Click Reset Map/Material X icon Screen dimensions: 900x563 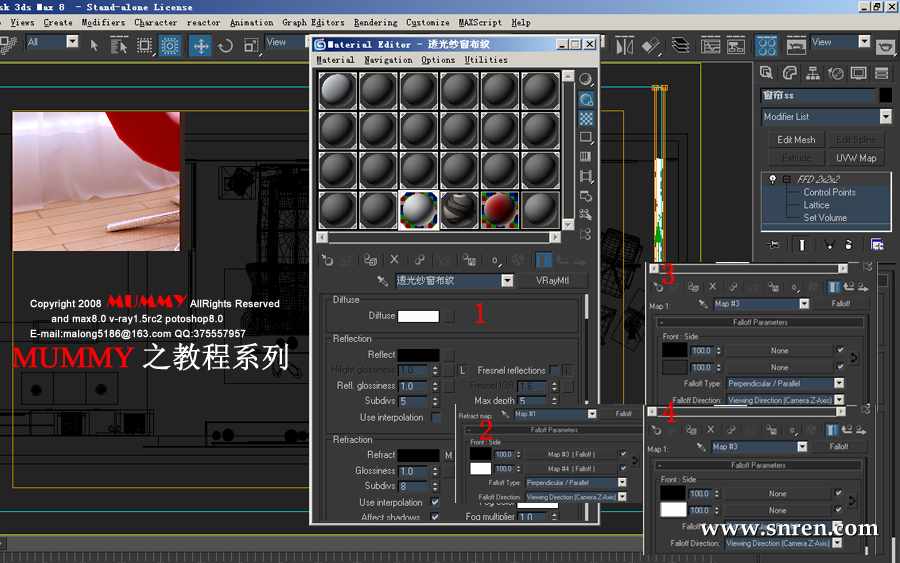[394, 259]
